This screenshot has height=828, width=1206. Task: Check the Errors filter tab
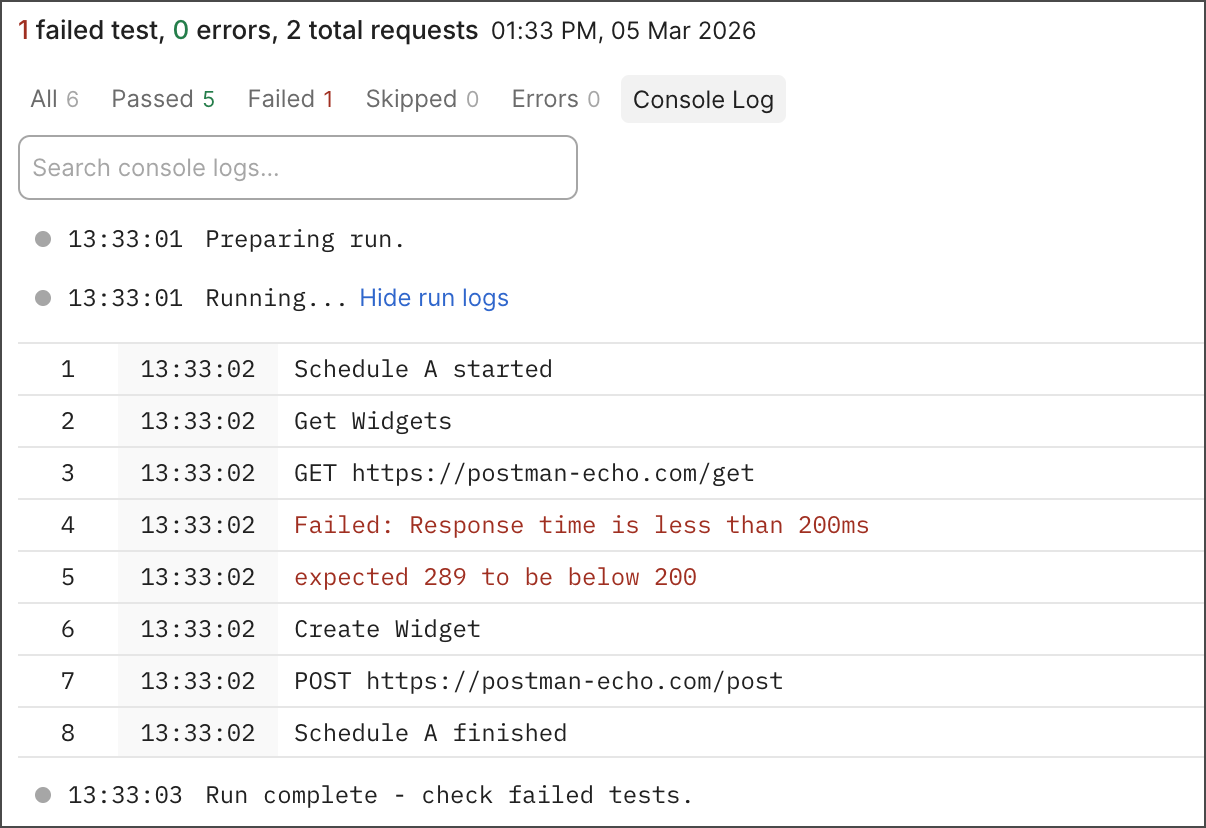[x=555, y=98]
